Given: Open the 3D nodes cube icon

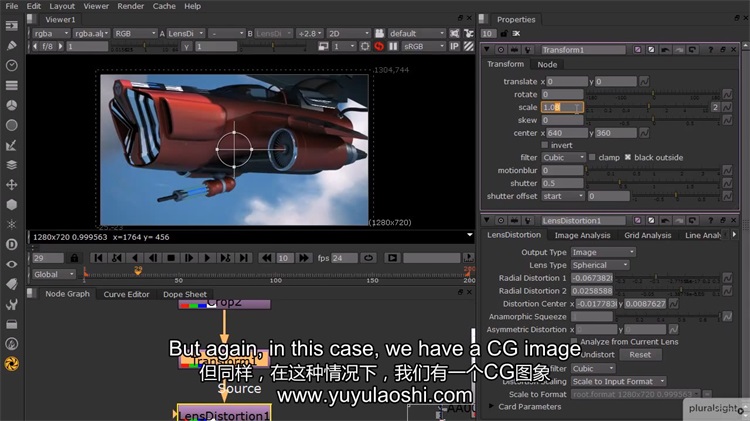Looking at the screenshot, I should click(11, 204).
